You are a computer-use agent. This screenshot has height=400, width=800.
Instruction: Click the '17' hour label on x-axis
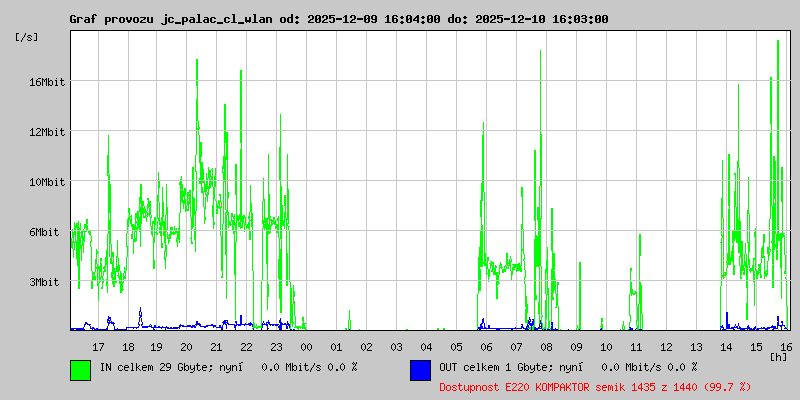(98, 347)
